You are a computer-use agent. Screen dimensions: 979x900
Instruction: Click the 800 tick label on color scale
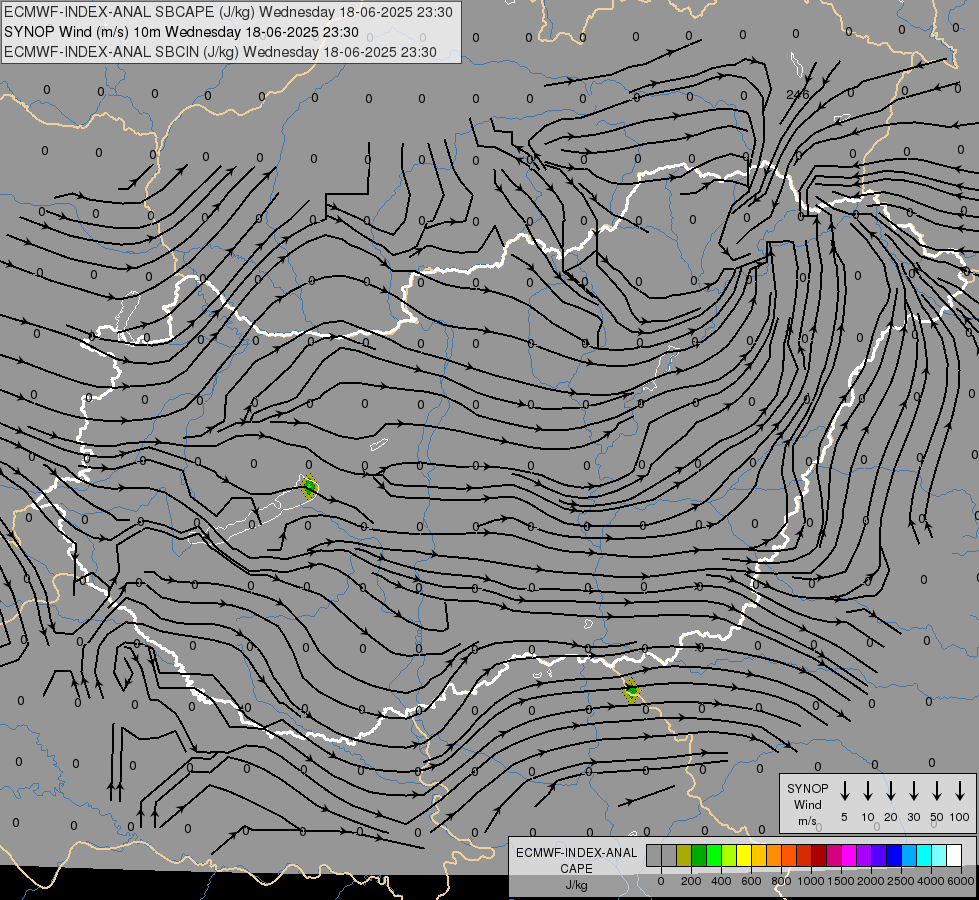point(781,881)
